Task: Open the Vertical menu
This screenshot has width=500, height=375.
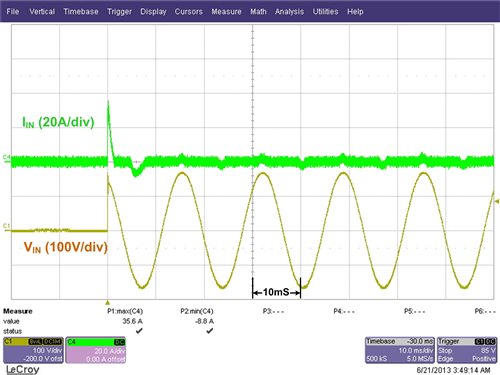Action: pyautogui.click(x=42, y=11)
